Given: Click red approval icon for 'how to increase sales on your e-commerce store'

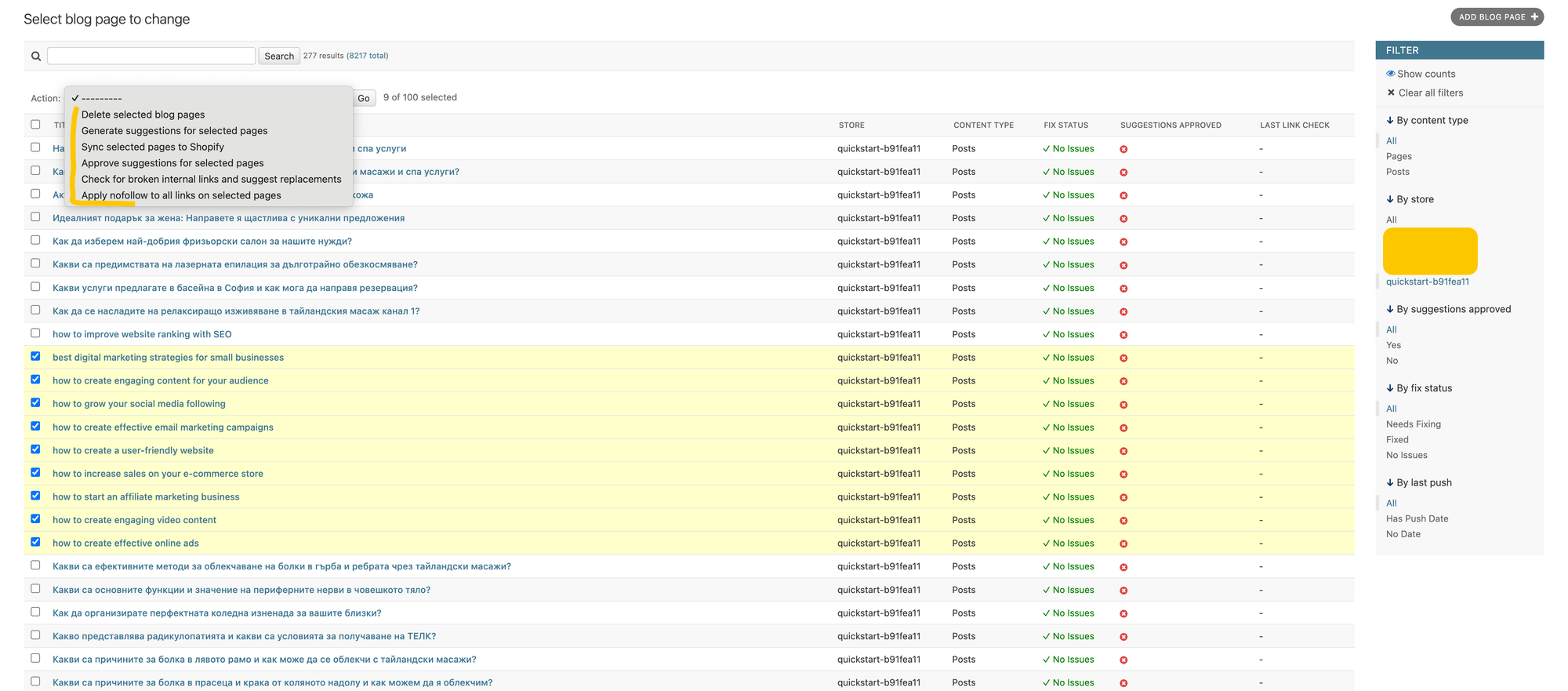Looking at the screenshot, I should (x=1123, y=475).
